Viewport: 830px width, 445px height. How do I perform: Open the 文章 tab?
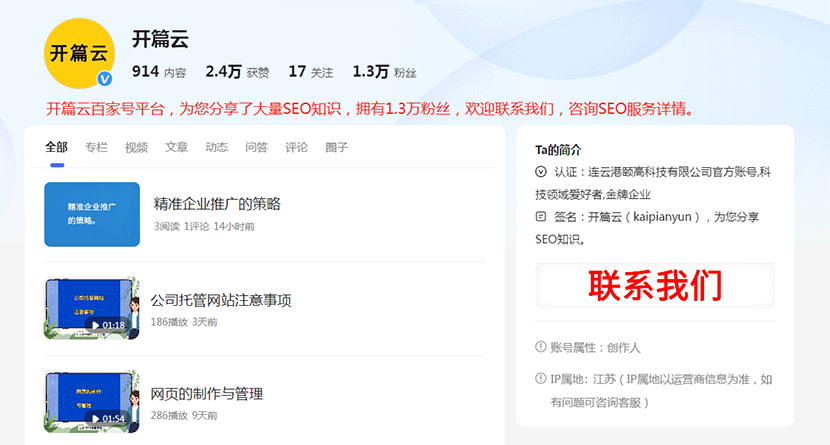(x=176, y=147)
